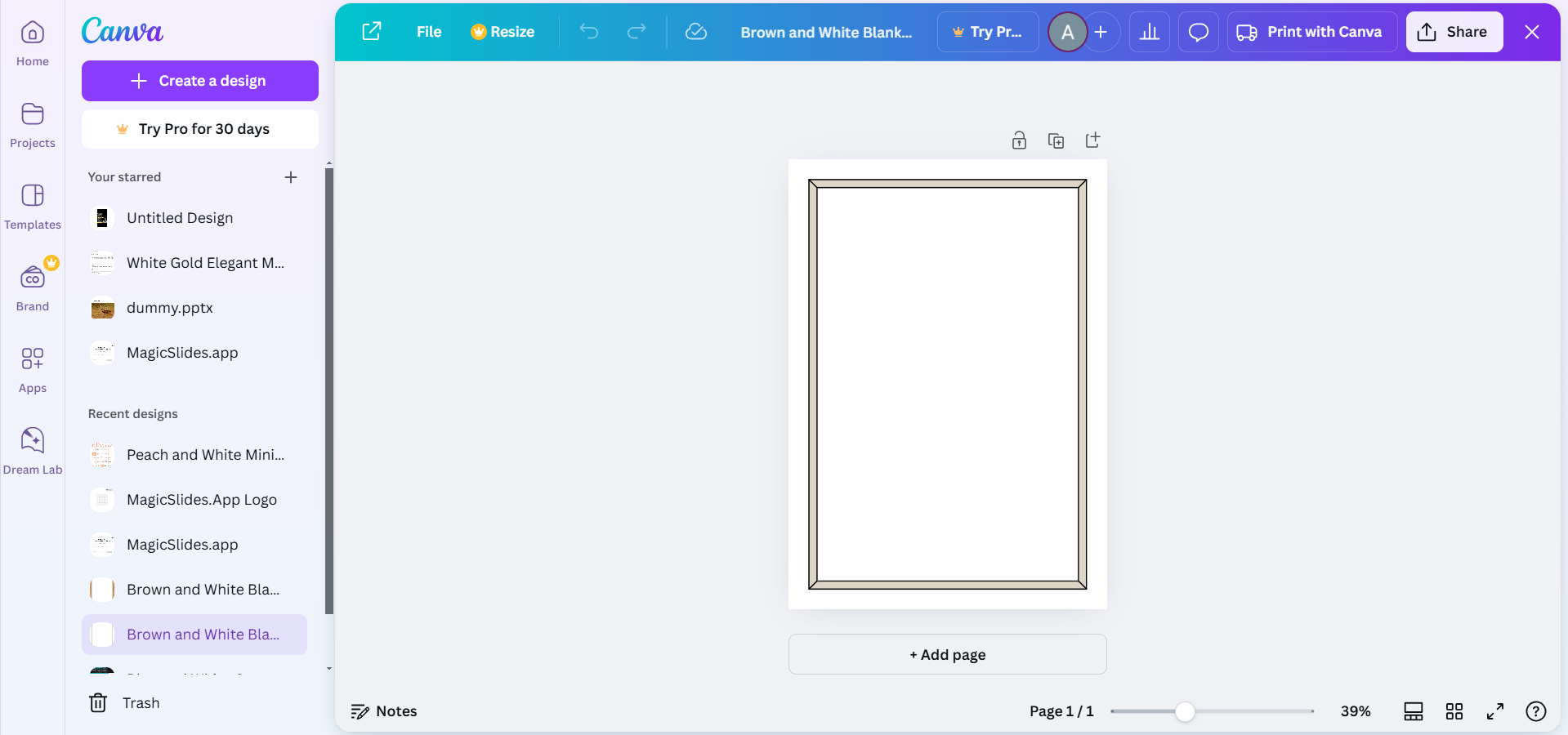Open the analytics chart icon
Viewport: 1568px width, 735px height.
1150,32
